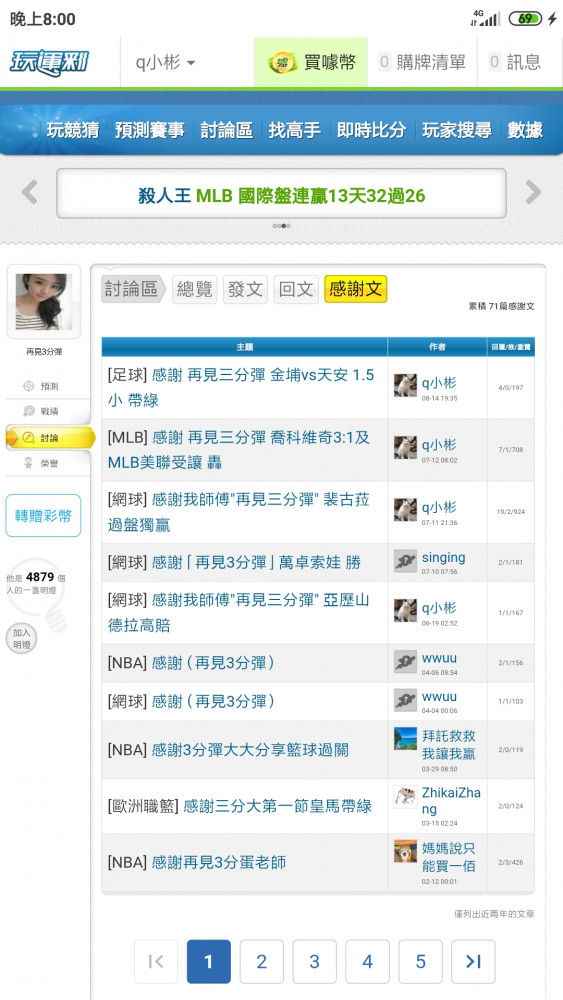Go to page 2
This screenshot has width=563, height=1000.
click(x=261, y=961)
